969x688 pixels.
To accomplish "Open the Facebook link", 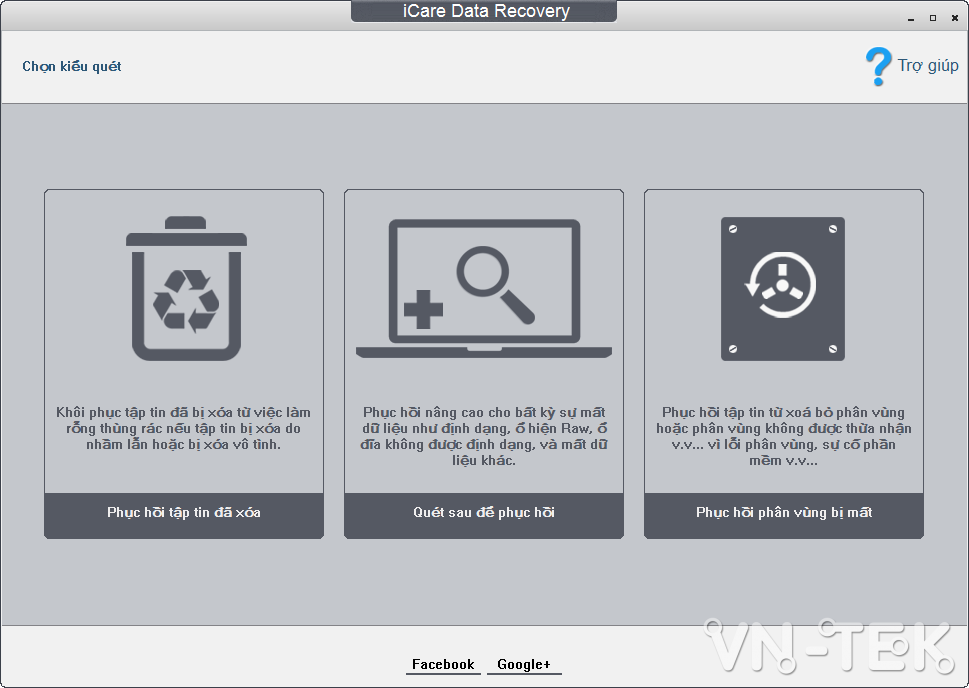I will coord(442,664).
